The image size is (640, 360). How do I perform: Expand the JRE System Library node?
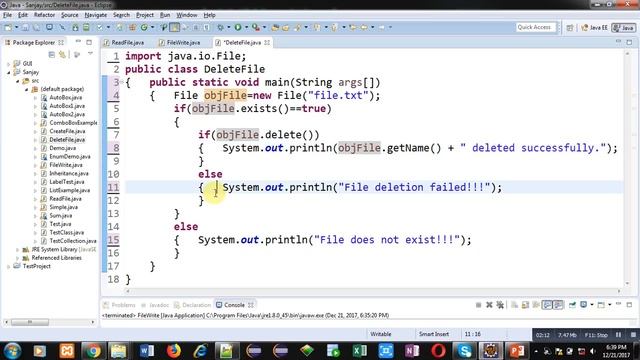(x=18, y=249)
